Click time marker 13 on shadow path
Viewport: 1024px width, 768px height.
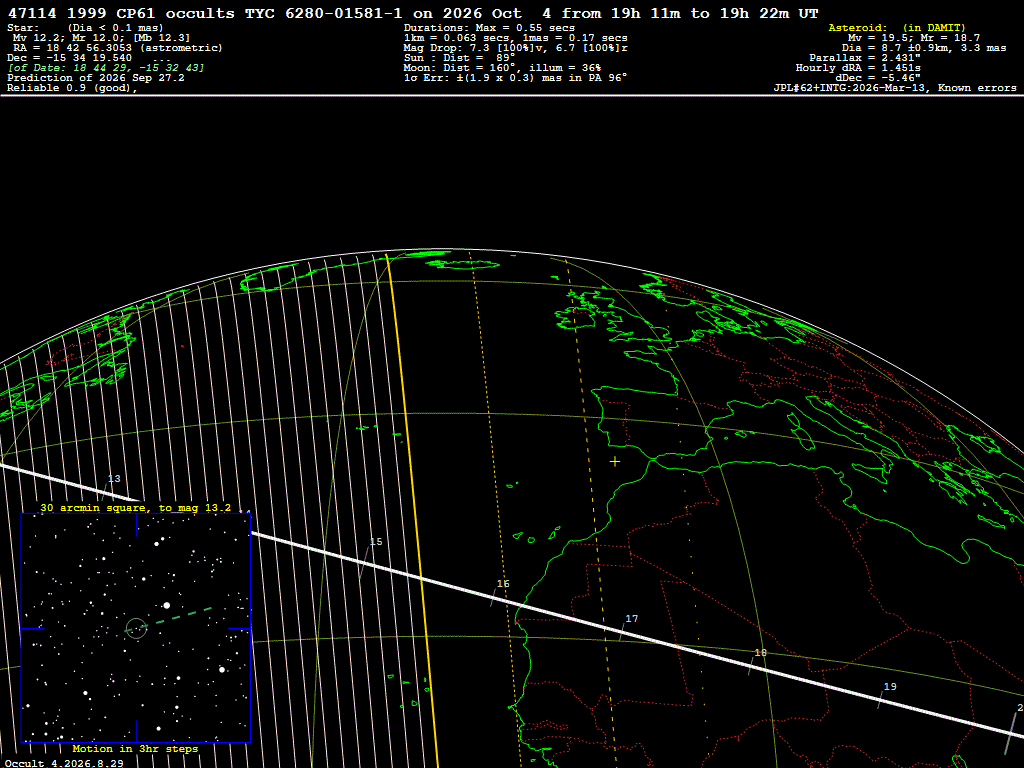114,479
